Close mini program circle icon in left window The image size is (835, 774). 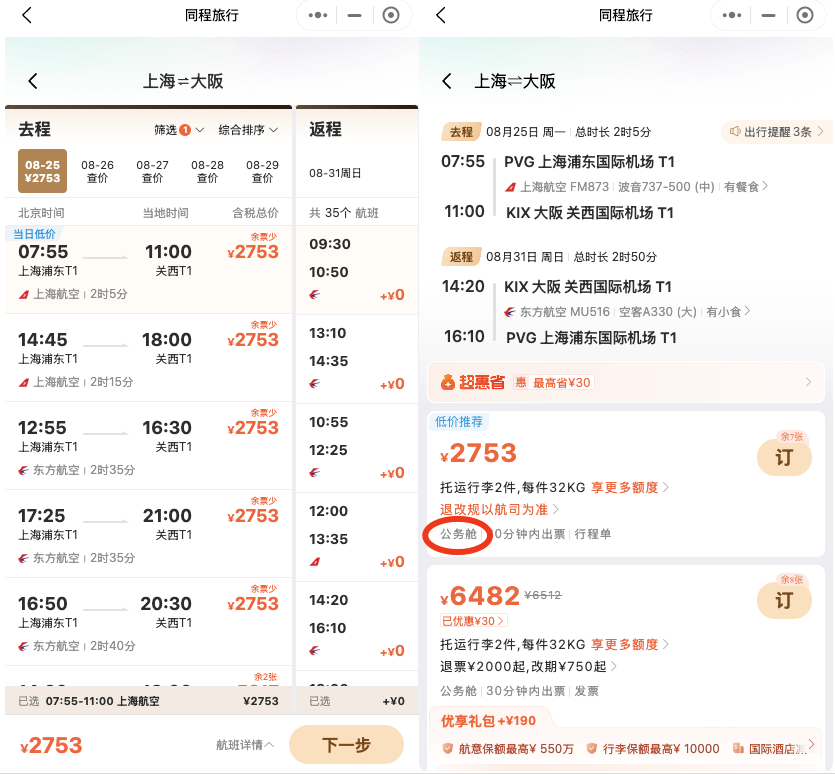[391, 15]
